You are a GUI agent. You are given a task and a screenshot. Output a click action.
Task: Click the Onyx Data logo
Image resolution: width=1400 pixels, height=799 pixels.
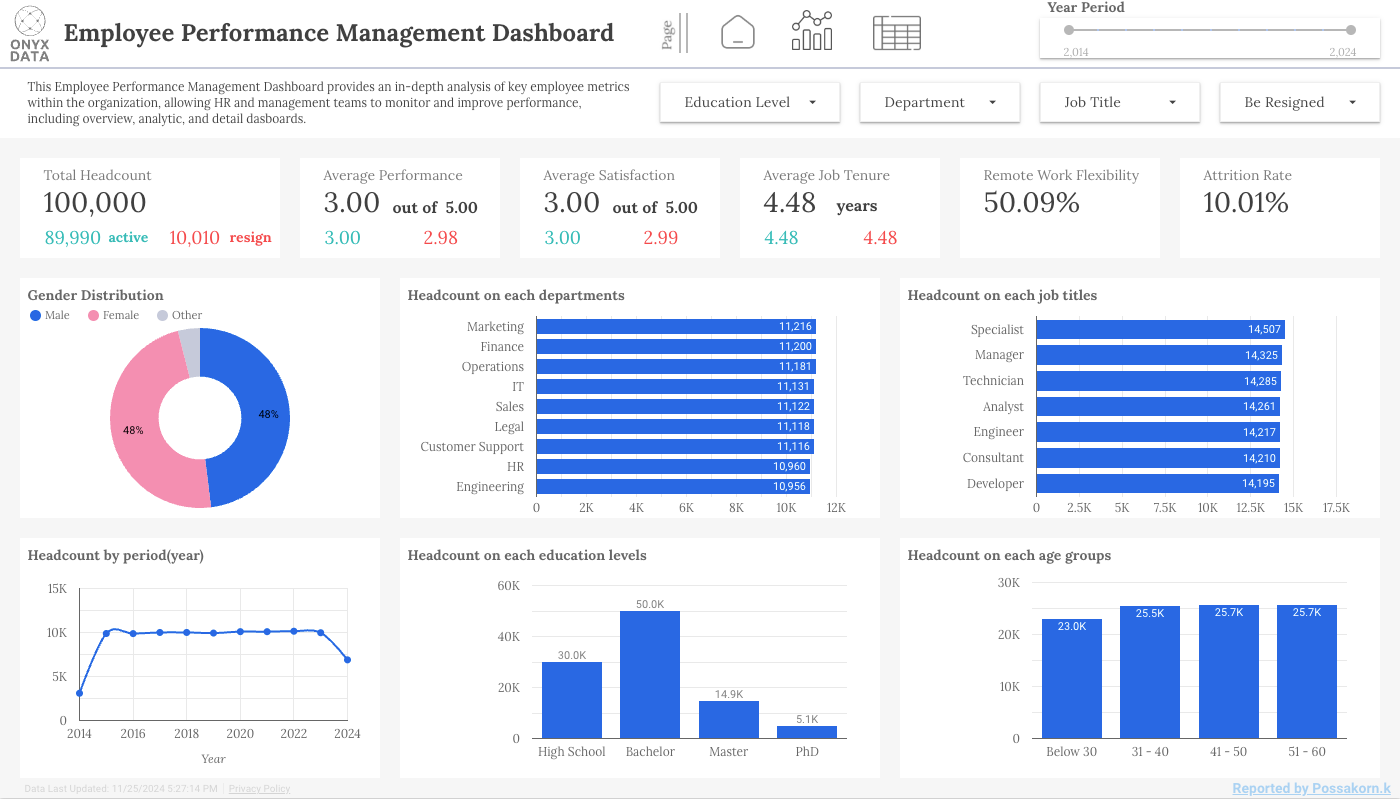coord(30,33)
